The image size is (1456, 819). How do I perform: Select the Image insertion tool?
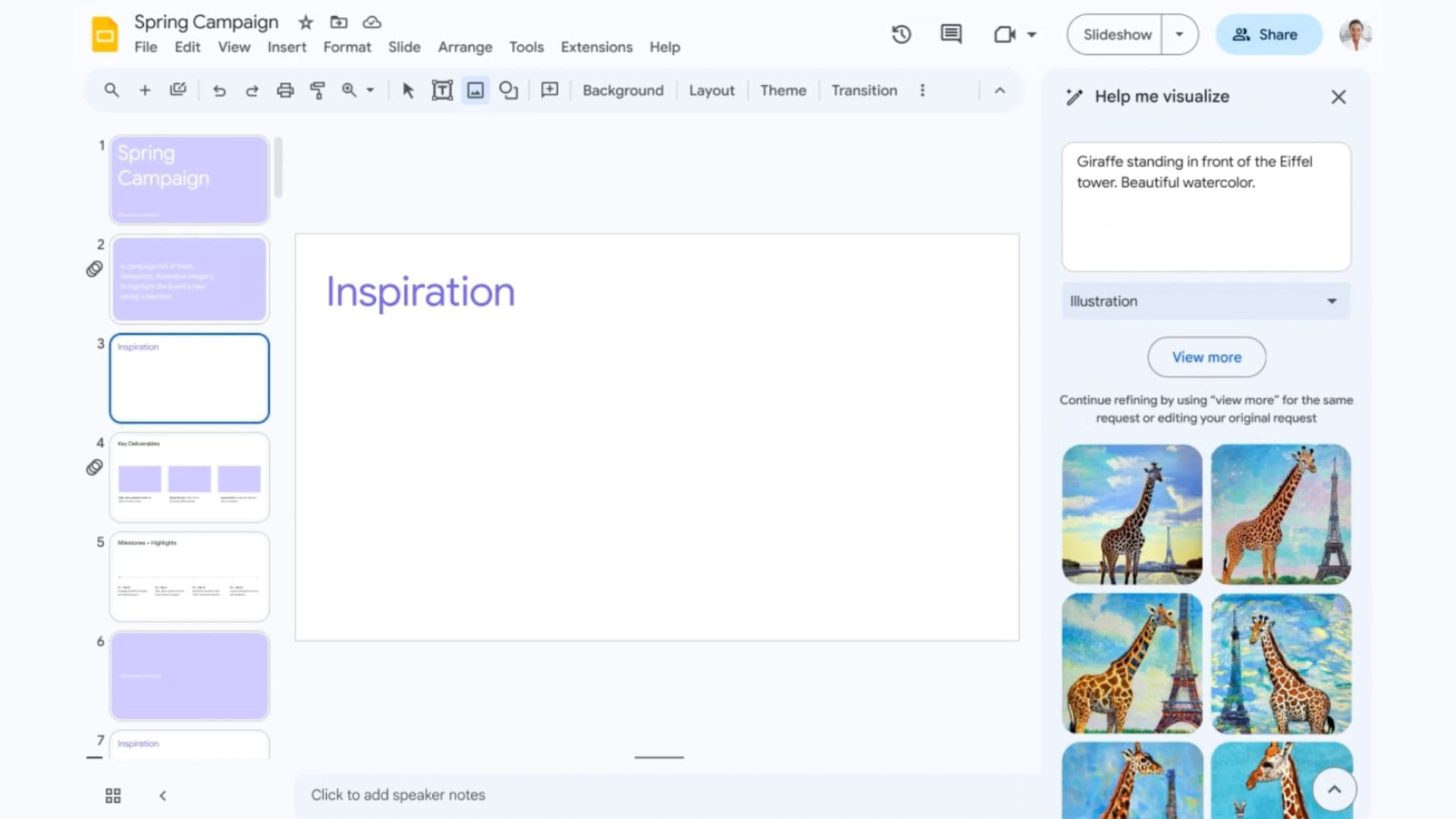click(x=475, y=90)
